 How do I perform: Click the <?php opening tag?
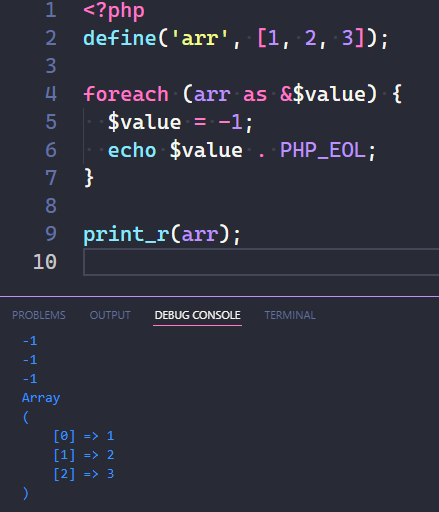114,11
